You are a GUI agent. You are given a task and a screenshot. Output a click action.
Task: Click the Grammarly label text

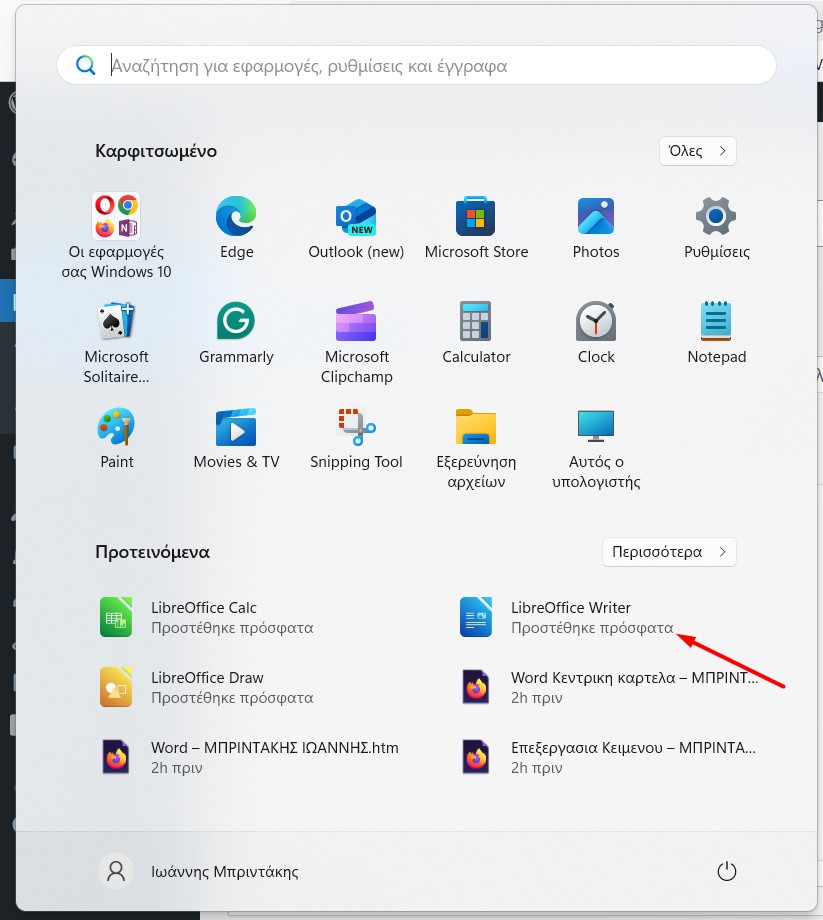[x=236, y=357]
